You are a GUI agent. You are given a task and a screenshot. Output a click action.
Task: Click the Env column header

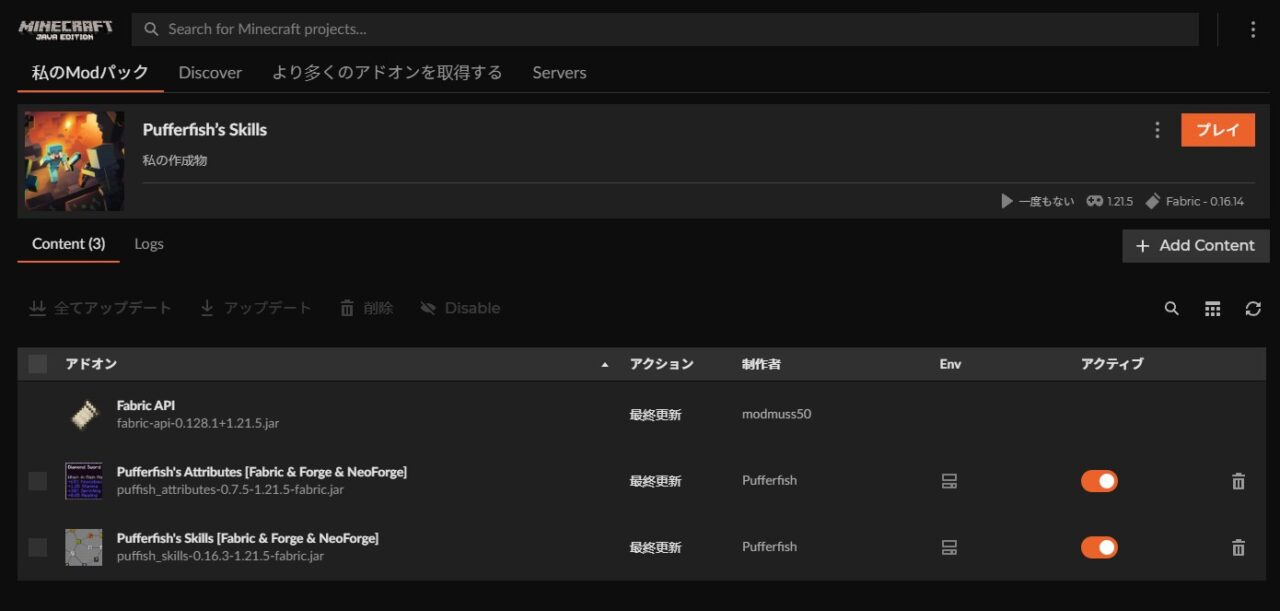(950, 364)
